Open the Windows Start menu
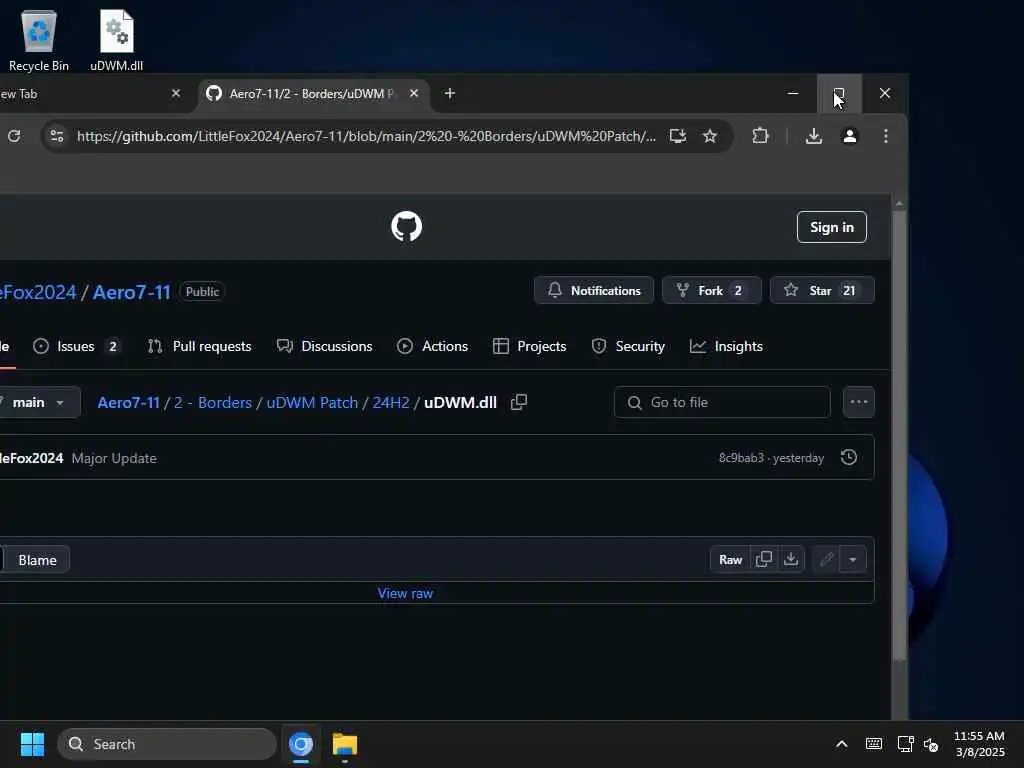Image resolution: width=1024 pixels, height=768 pixels. coord(32,744)
